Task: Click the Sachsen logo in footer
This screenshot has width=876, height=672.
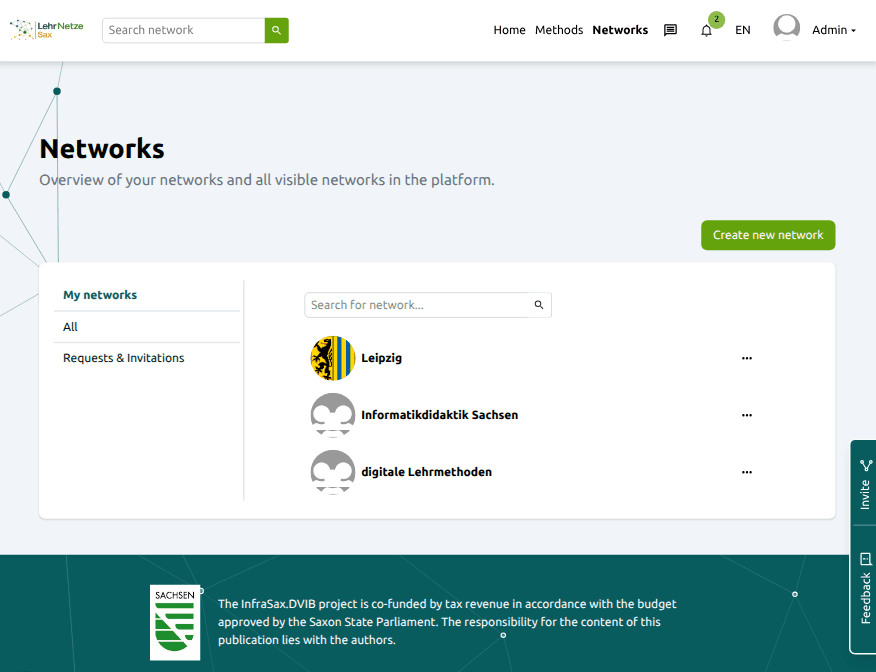Action: pos(175,622)
